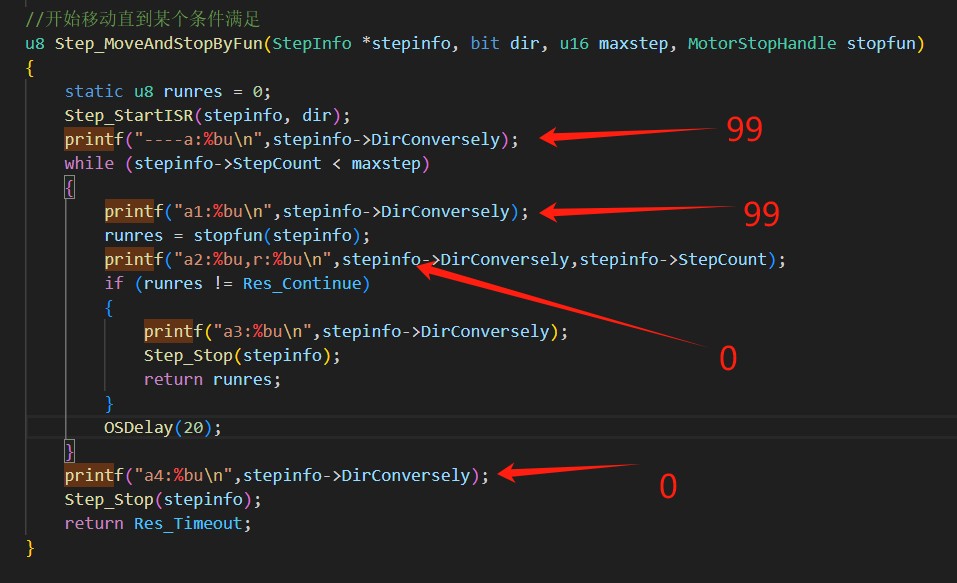Click the closing brace of while loop
Viewport: 957px width, 583px height.
(70, 452)
